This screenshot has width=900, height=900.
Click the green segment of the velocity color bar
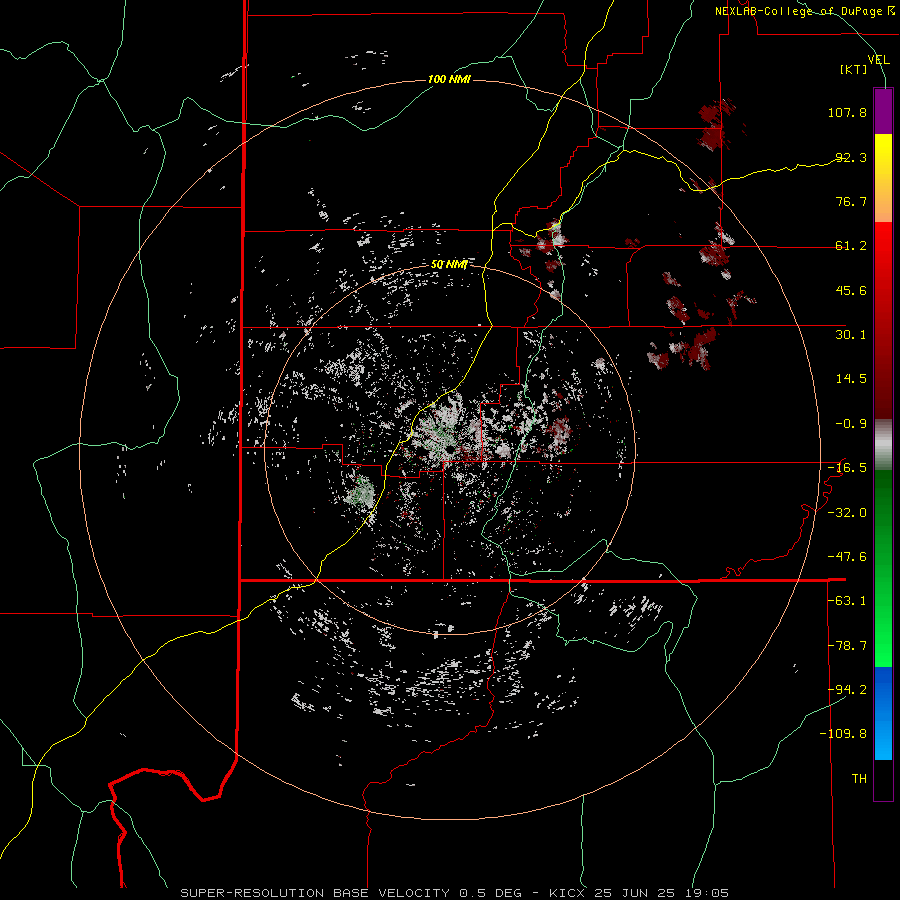(883, 568)
